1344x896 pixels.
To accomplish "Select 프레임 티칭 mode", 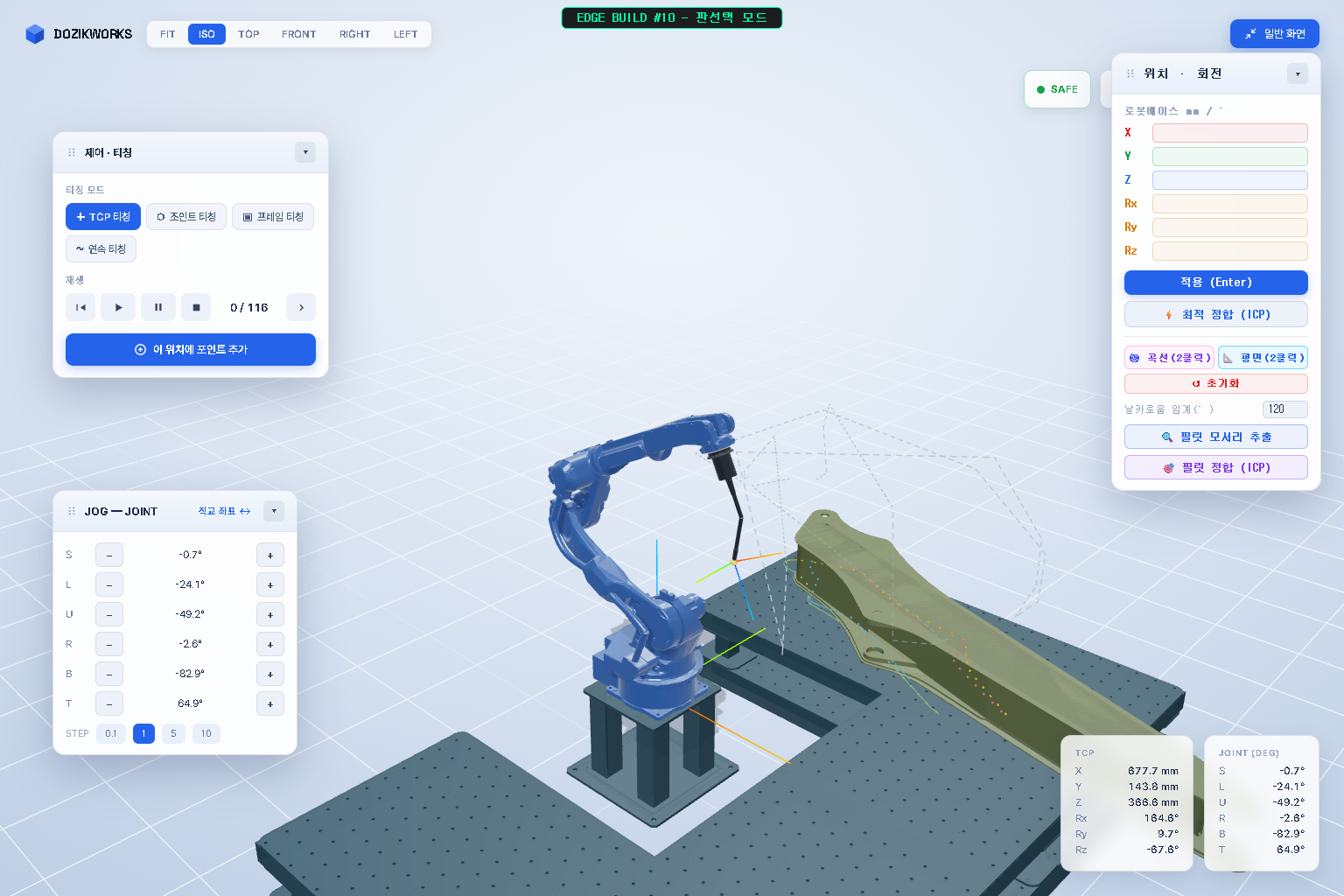I will (x=273, y=217).
